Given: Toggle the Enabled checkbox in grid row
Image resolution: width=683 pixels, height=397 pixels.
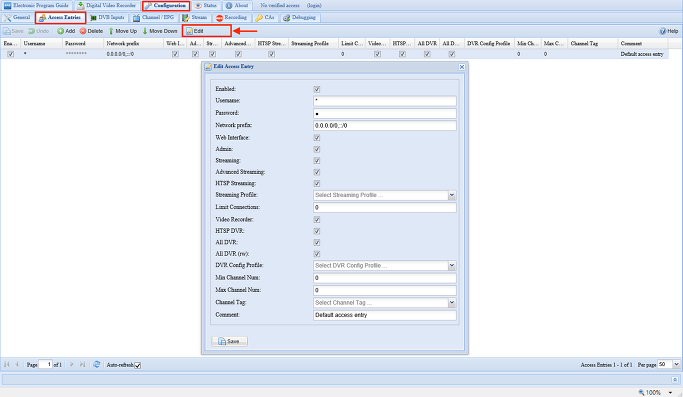Looking at the screenshot, I should click(10, 54).
